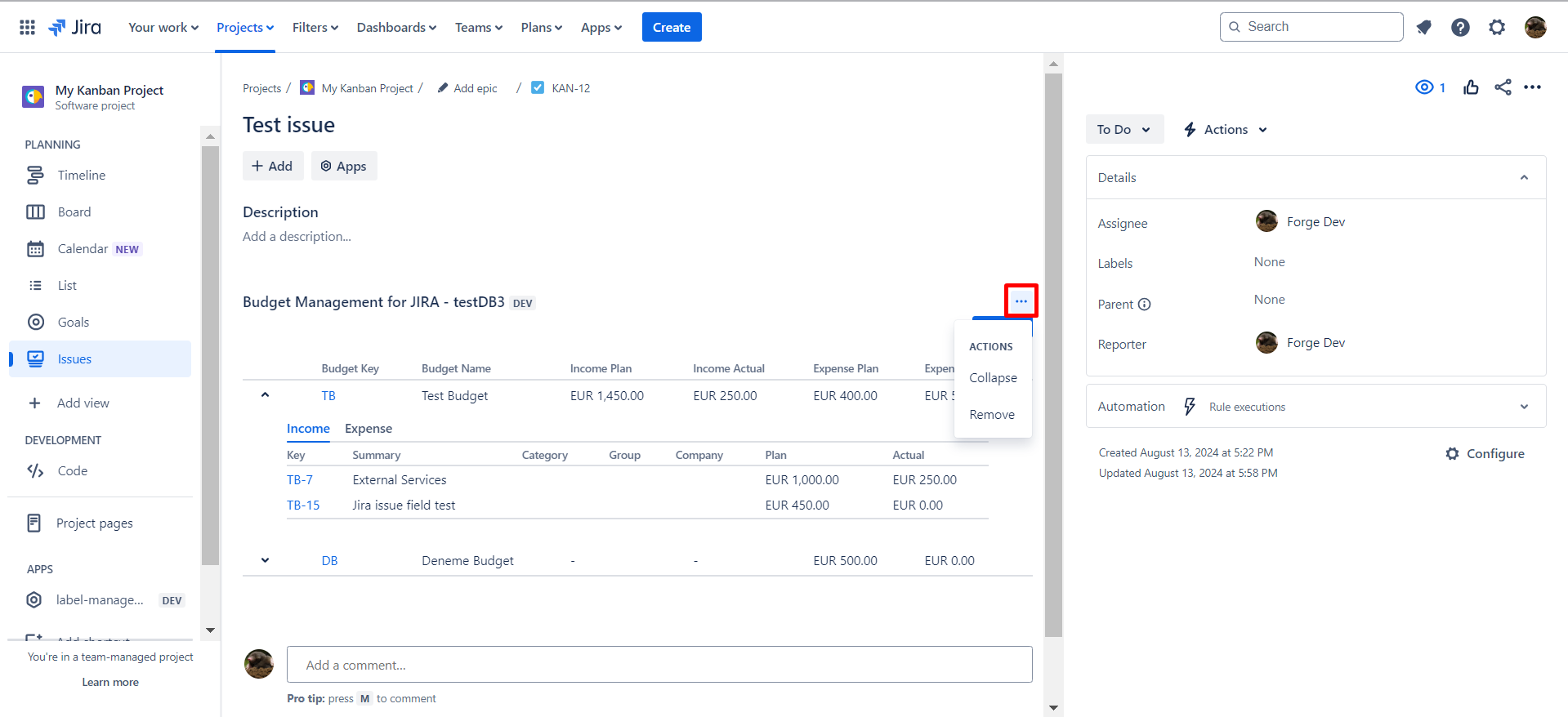Image resolution: width=1568 pixels, height=717 pixels.
Task: Open the TB-15 item link
Action: click(x=303, y=505)
